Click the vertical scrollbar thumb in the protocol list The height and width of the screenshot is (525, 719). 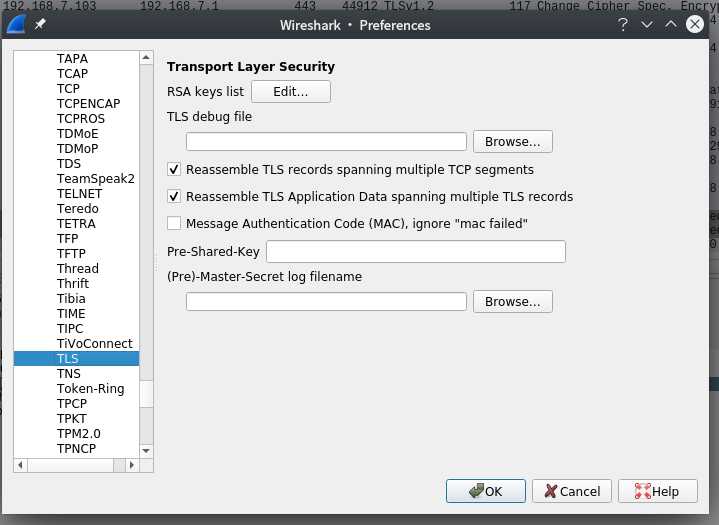click(x=146, y=393)
